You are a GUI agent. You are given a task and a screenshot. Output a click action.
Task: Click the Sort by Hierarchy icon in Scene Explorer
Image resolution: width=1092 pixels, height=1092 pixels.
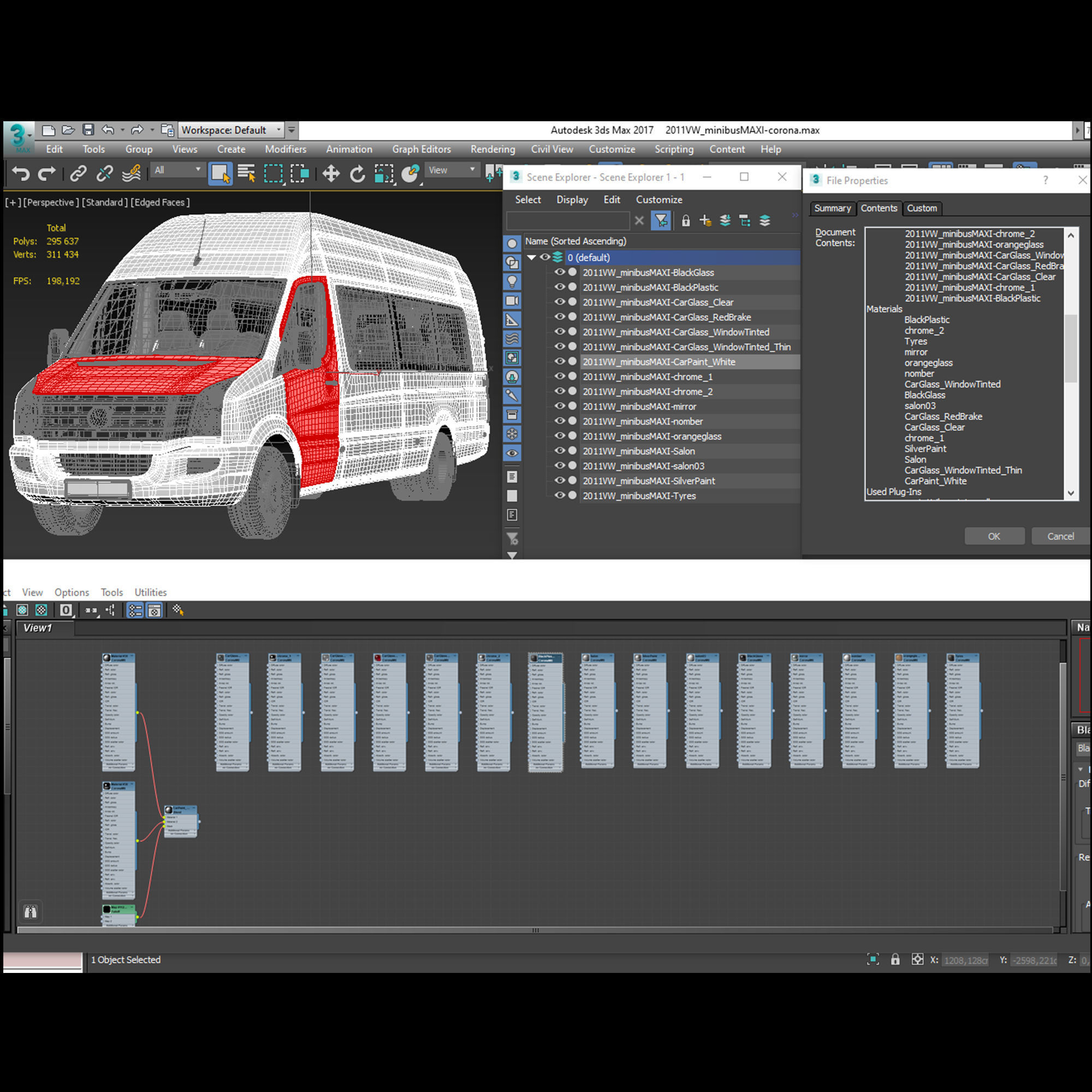pos(745,221)
